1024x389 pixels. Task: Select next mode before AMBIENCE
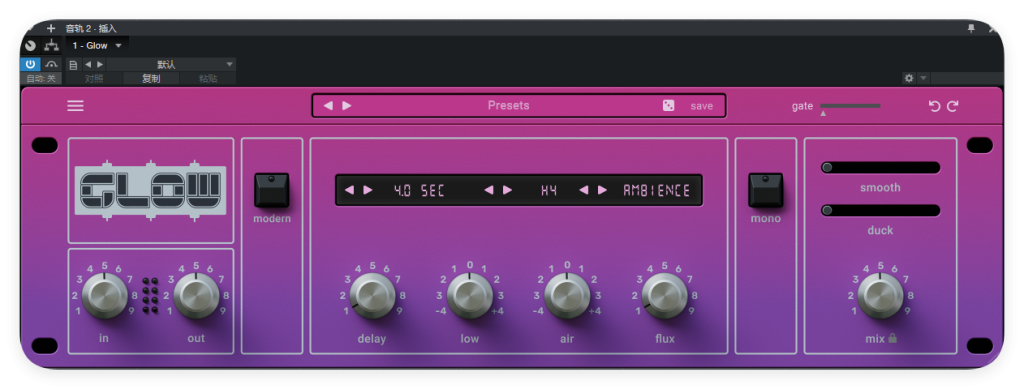602,190
